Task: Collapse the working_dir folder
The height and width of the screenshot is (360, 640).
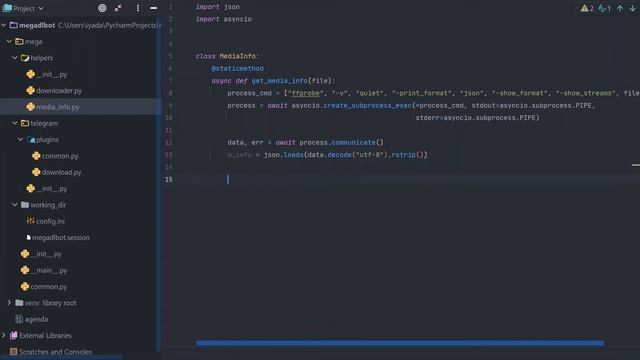Action: 15,205
